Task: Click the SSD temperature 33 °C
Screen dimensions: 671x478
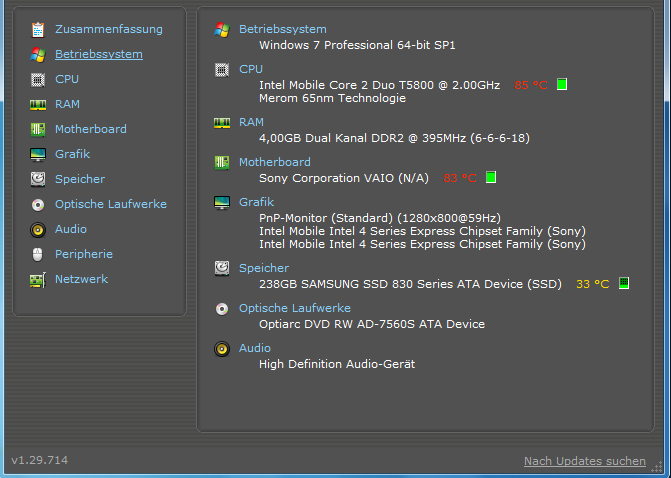Action: [593, 284]
